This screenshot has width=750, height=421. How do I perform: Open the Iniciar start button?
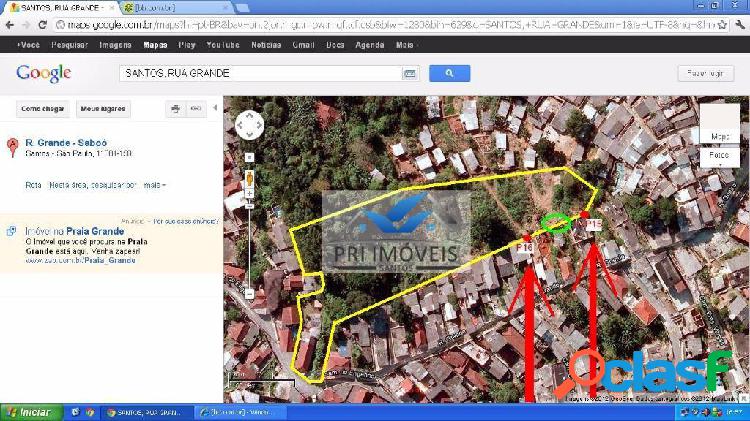pos(31,412)
